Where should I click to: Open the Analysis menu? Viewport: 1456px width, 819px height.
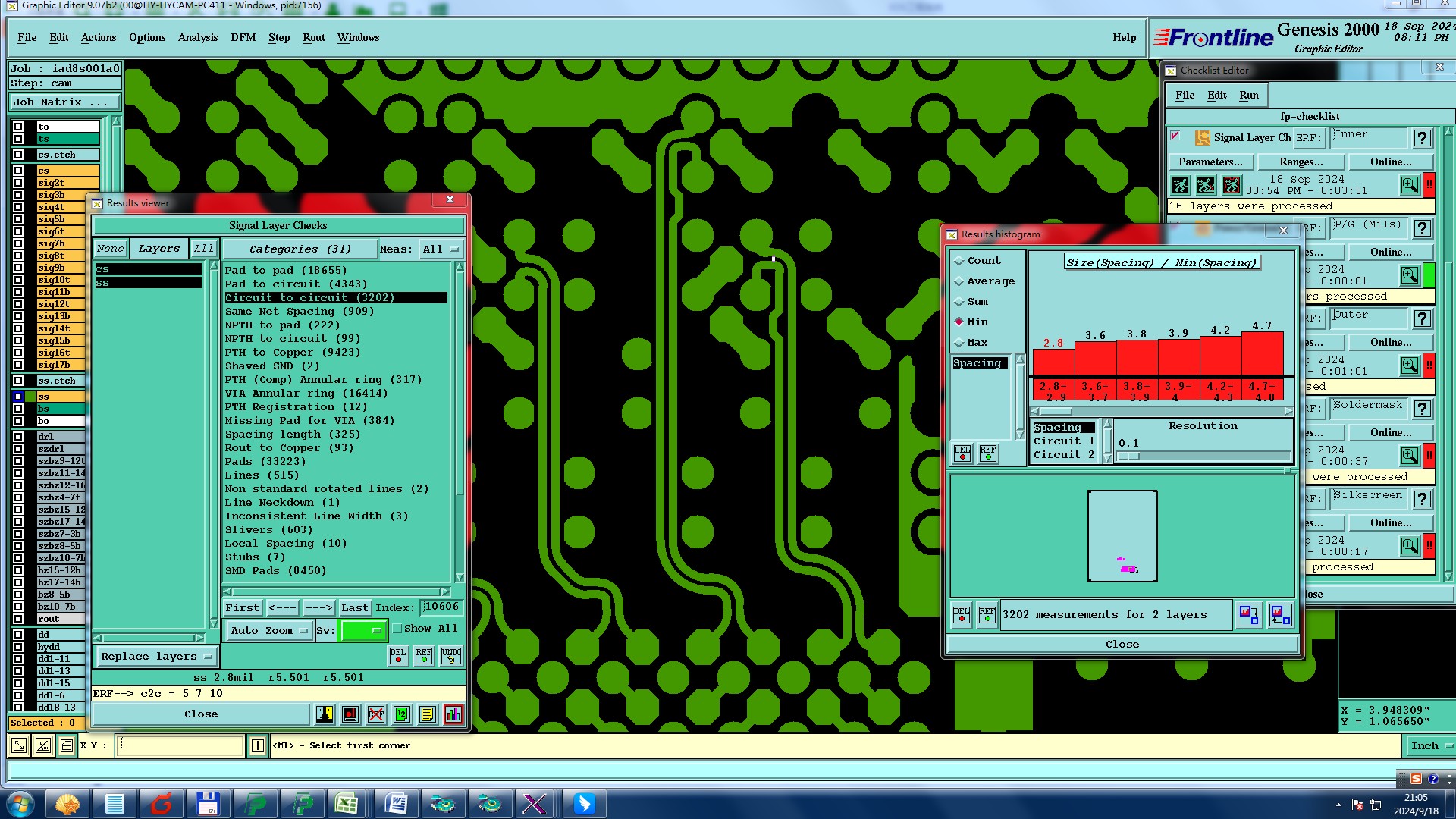[x=198, y=37]
